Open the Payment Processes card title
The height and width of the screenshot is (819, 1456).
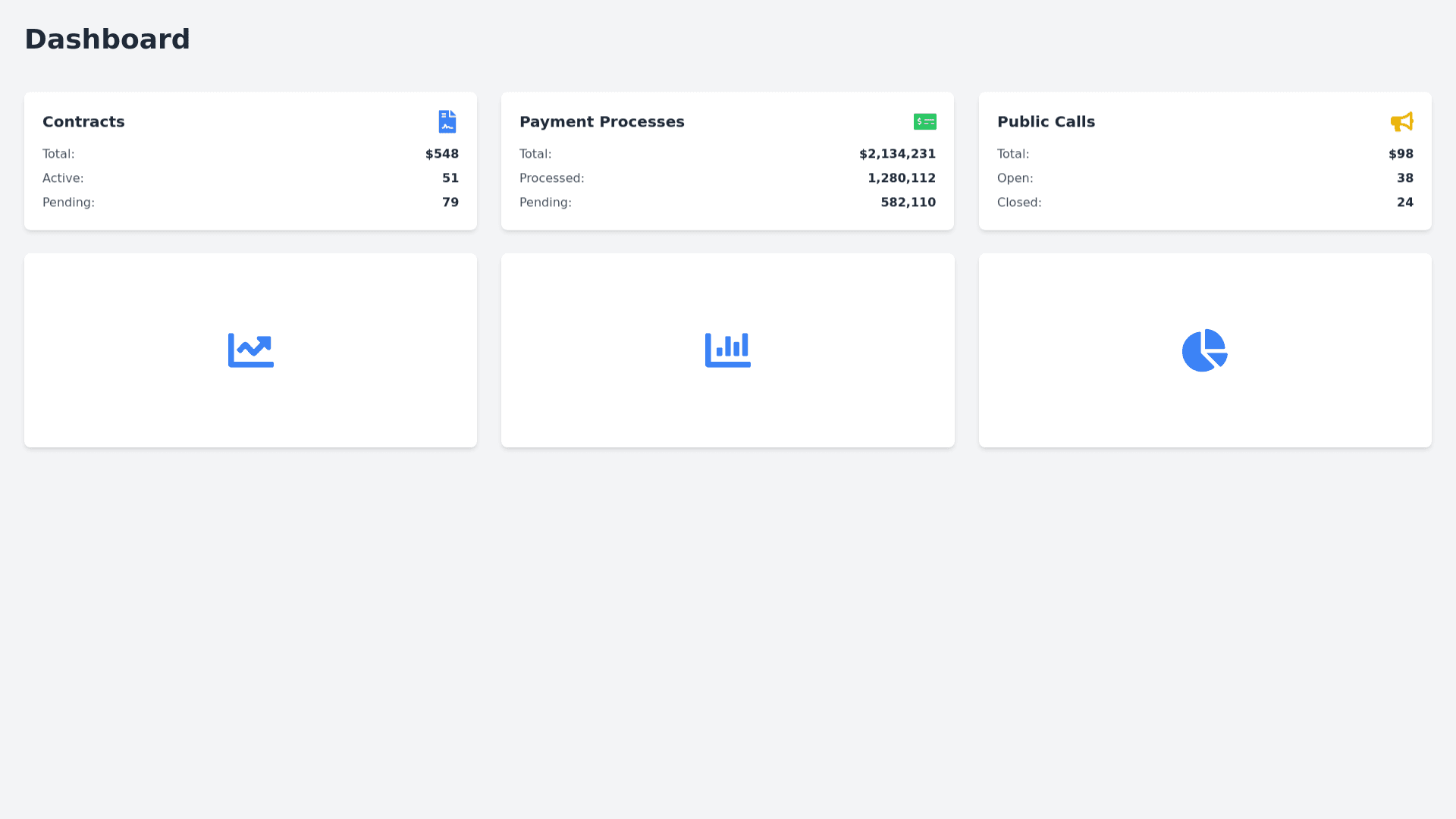point(601,122)
